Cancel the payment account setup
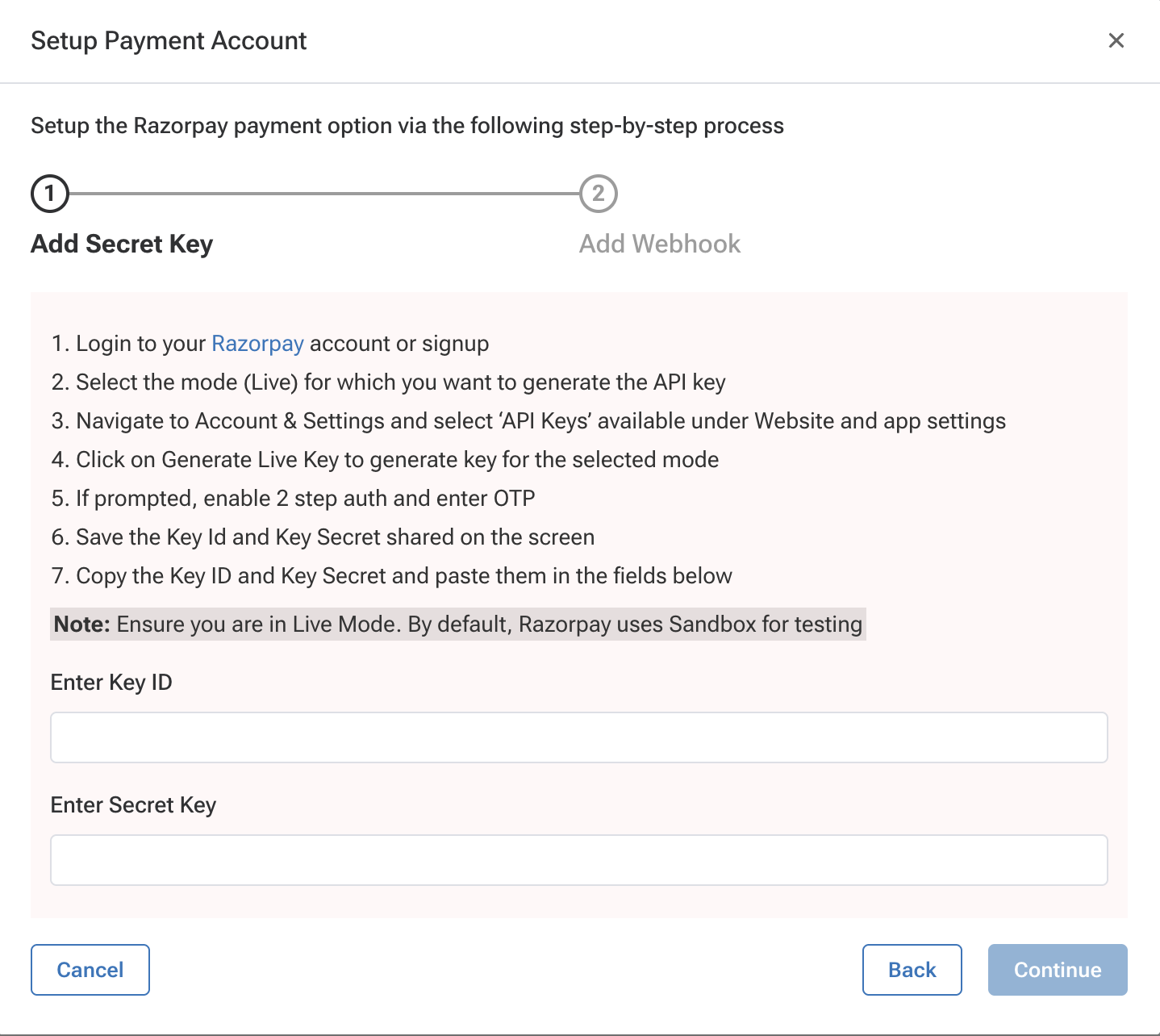The height and width of the screenshot is (1036, 1160). click(x=90, y=970)
